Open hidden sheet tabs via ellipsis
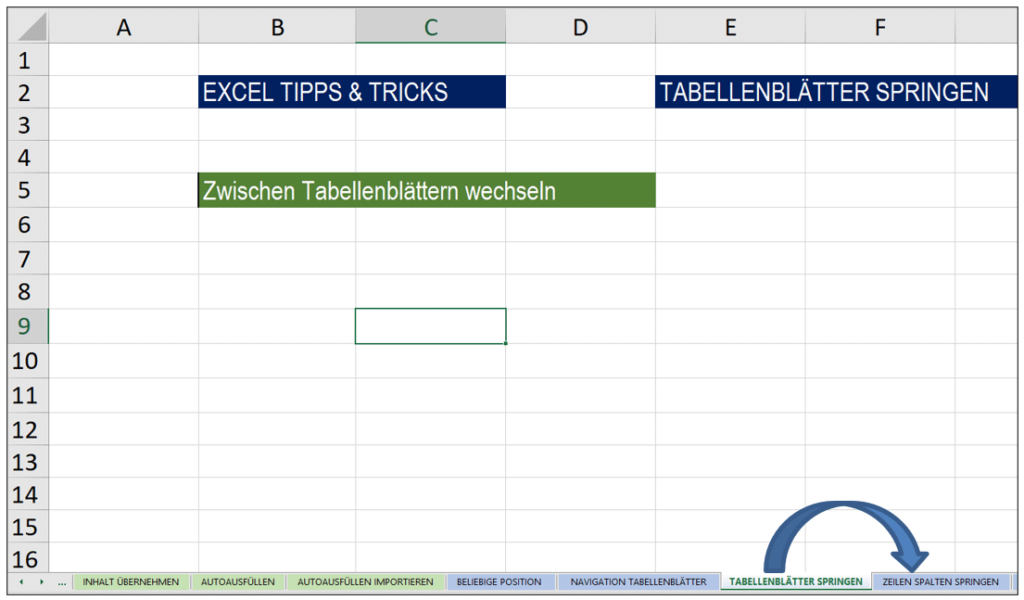Viewport: 1024px width, 600px height. click(x=62, y=582)
